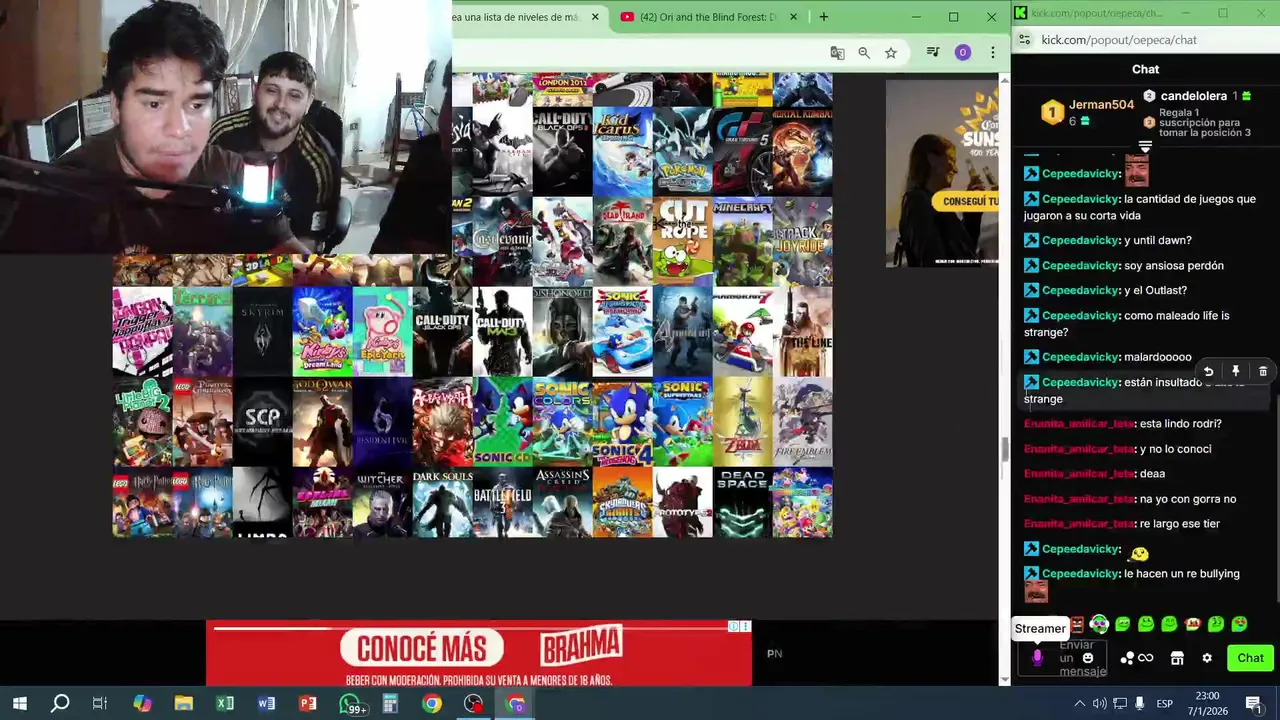
Task: Switch ESP input language indicator
Action: [x=1165, y=704]
